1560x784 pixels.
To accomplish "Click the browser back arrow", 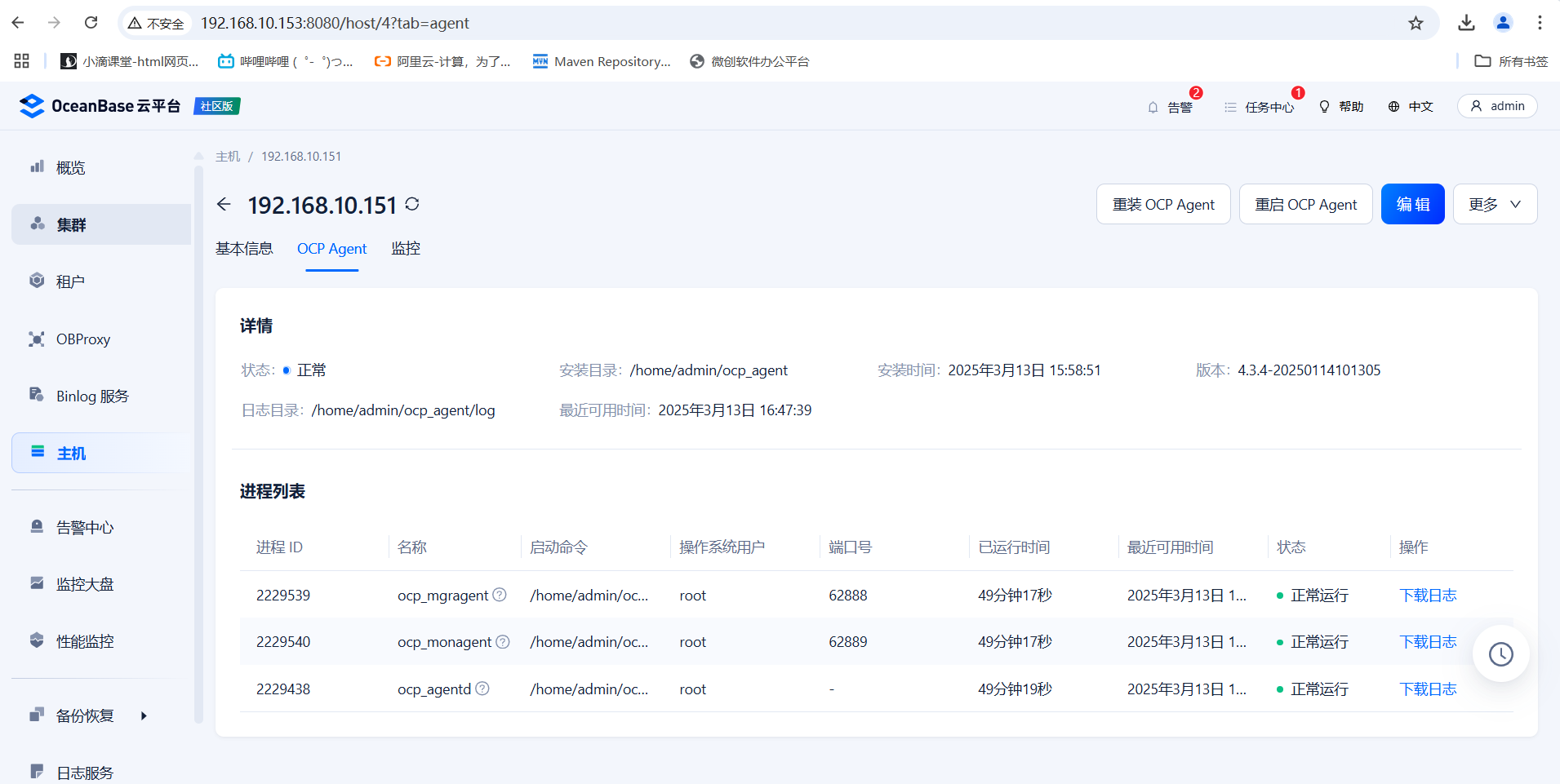I will pos(18,23).
